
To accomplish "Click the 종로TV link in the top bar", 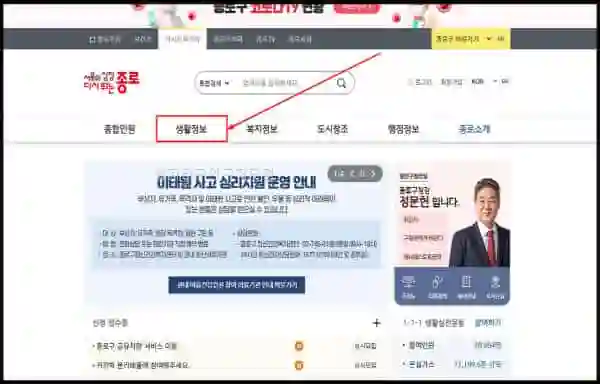I will click(266, 39).
